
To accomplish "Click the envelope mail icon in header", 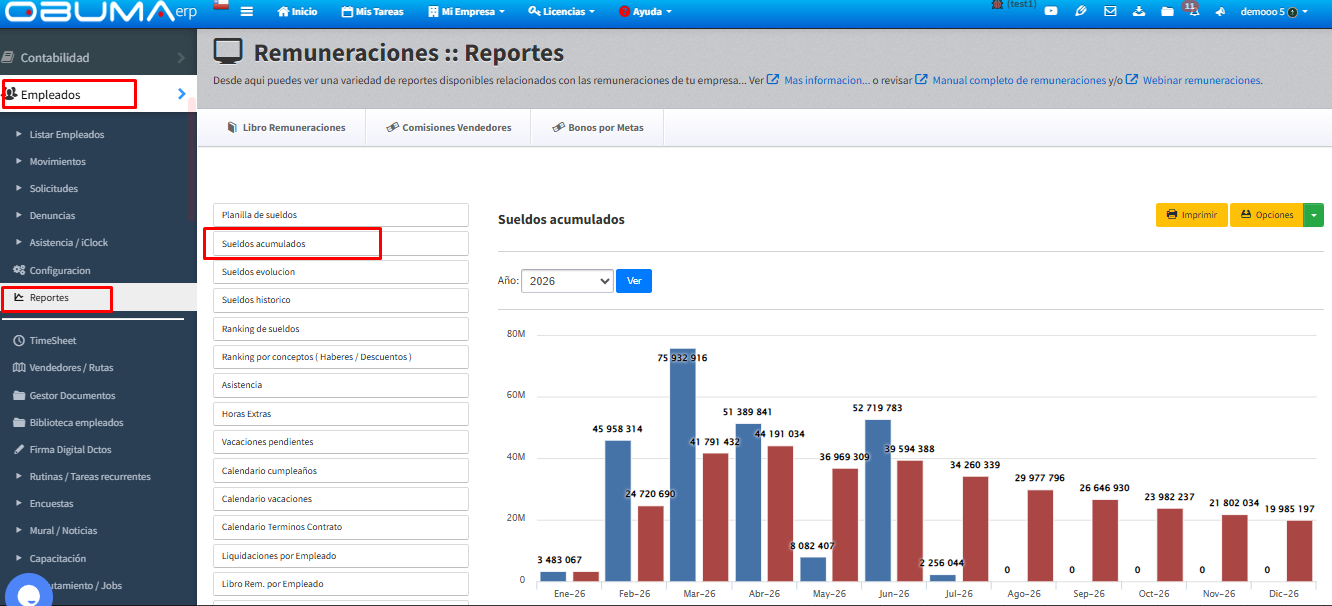I will click(1110, 12).
